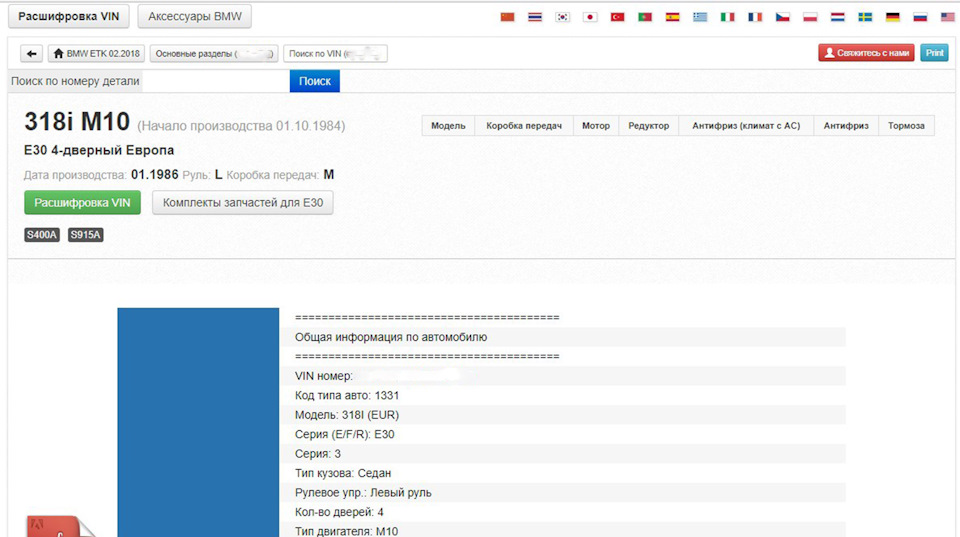This screenshot has height=537, width=960.
Task: Click the Print button
Action: (x=934, y=53)
